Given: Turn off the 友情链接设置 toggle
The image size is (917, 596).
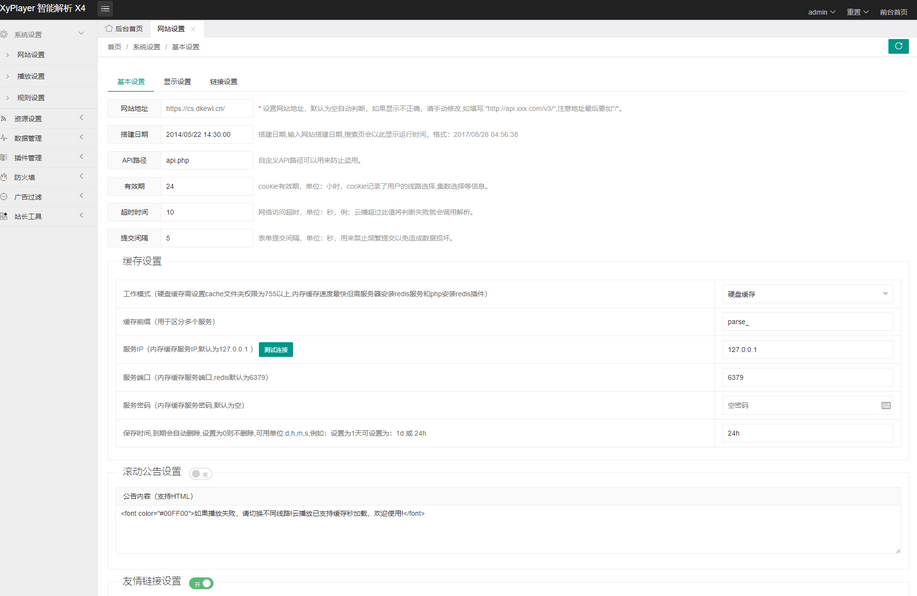Looking at the screenshot, I should pyautogui.click(x=201, y=583).
